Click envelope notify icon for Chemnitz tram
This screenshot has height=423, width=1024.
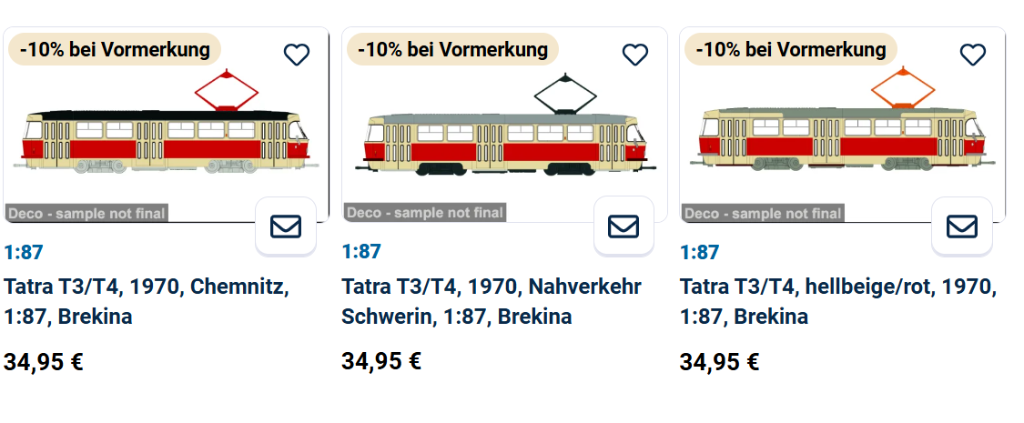(x=285, y=227)
